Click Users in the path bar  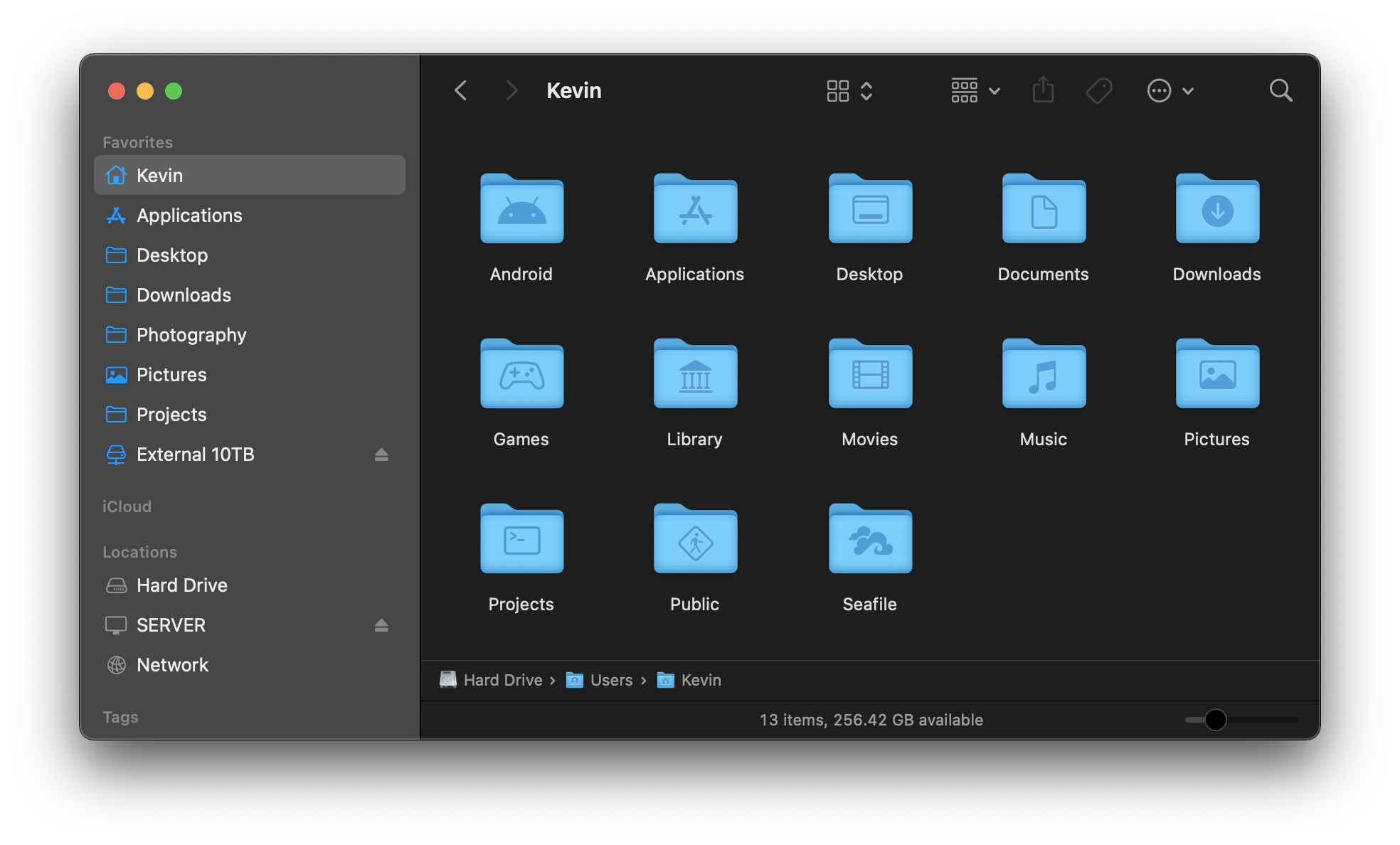(610, 681)
